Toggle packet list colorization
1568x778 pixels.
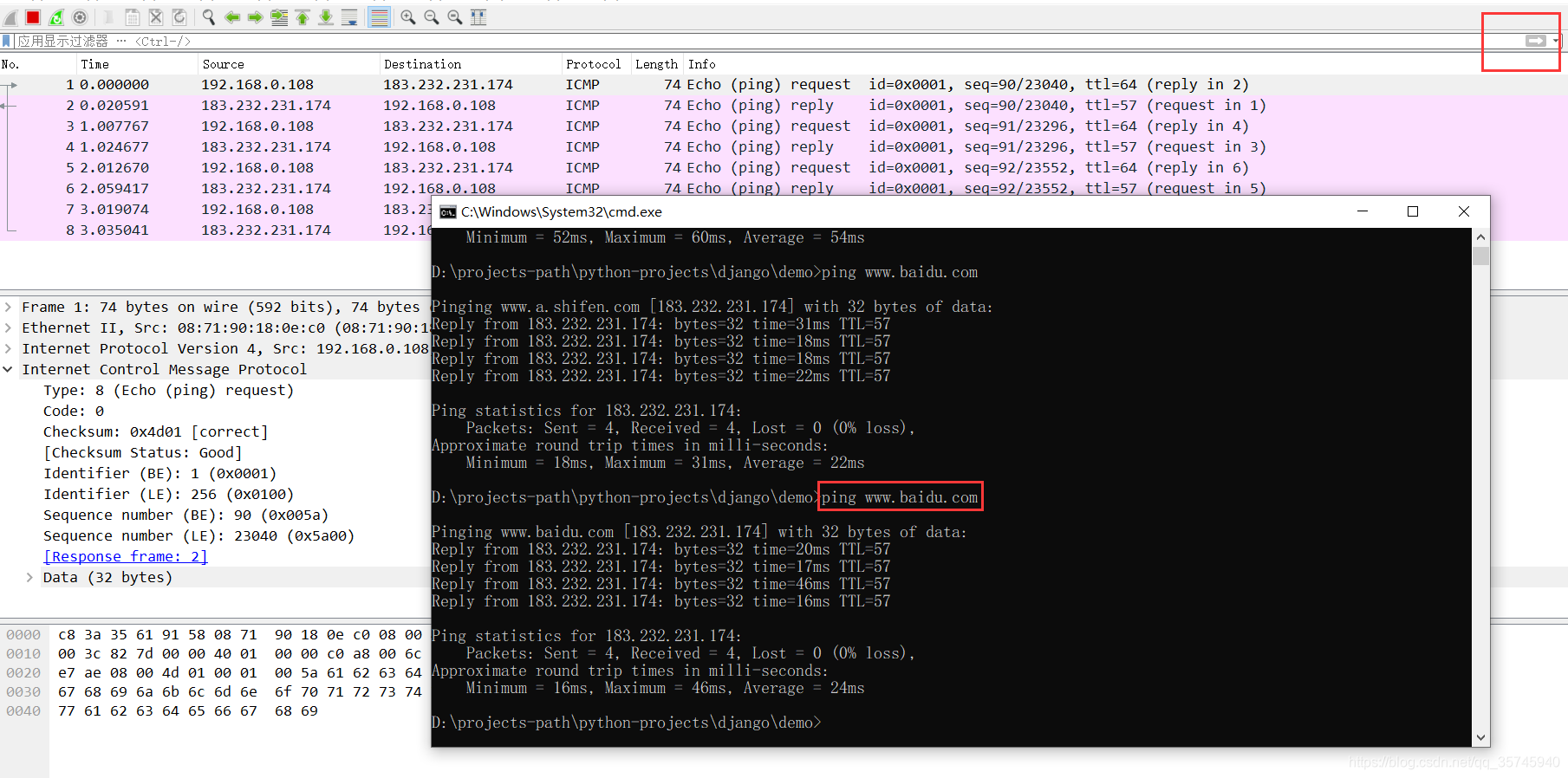point(379,17)
